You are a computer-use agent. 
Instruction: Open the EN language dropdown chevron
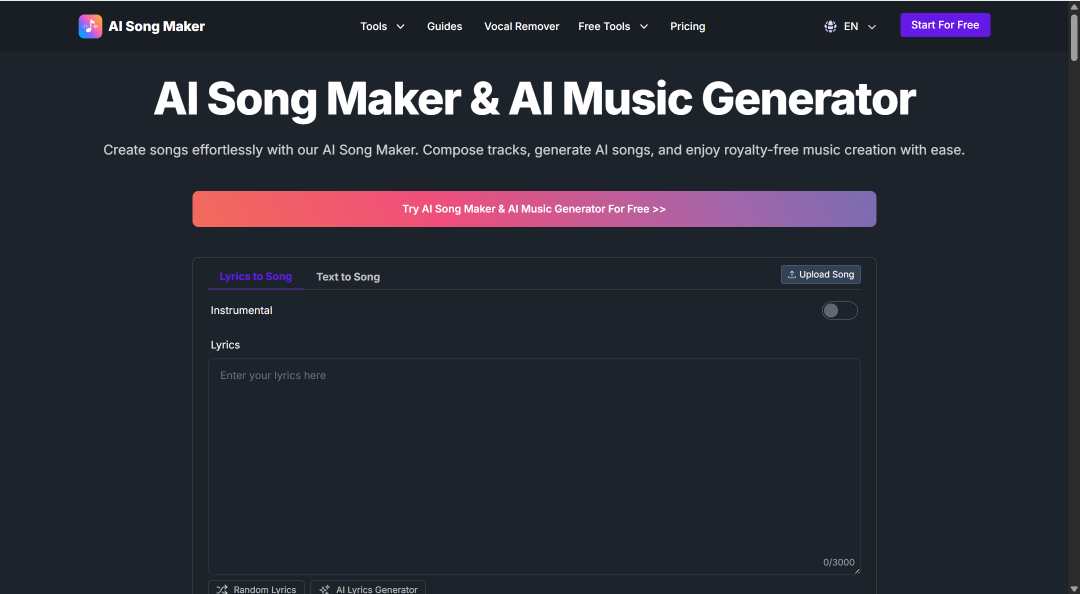[x=872, y=27]
